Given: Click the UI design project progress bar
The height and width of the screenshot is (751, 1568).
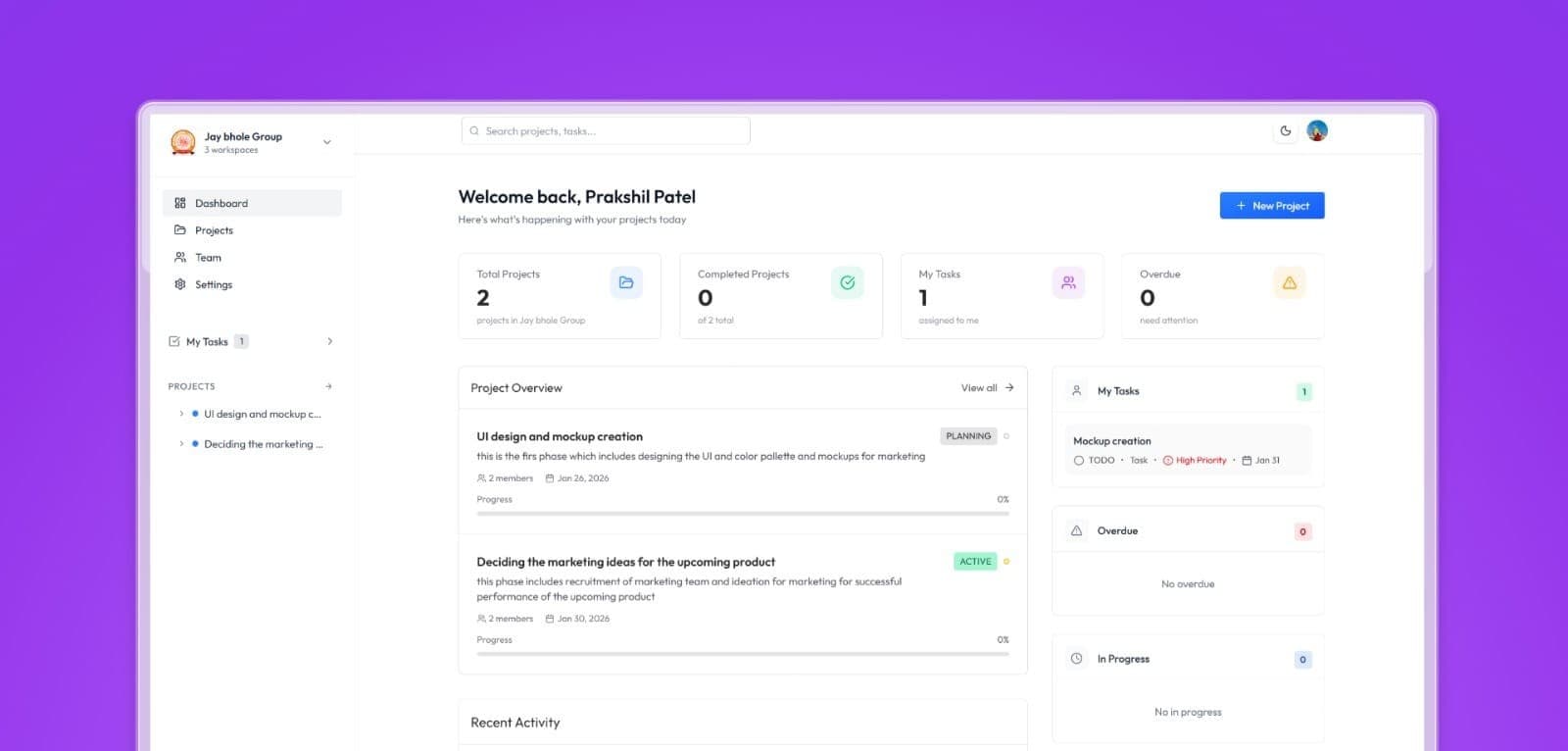Looking at the screenshot, I should point(743,514).
